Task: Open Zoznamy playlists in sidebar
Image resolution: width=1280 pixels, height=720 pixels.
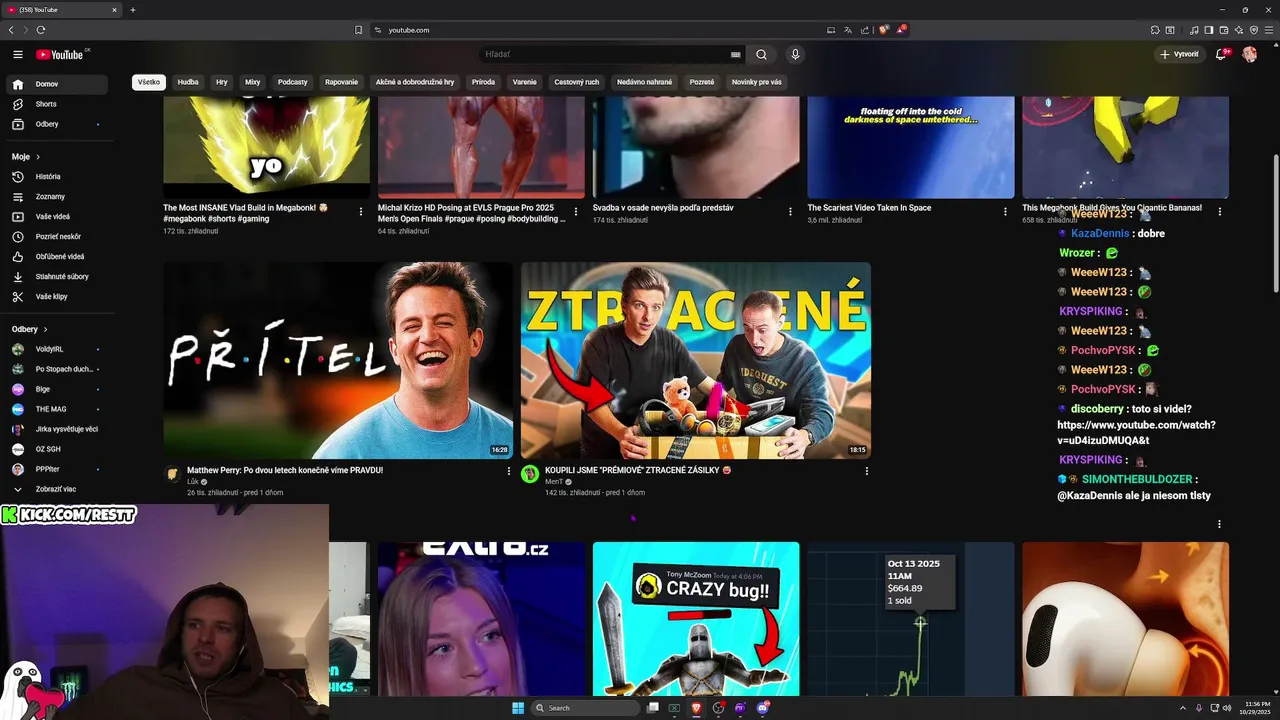Action: tap(56, 196)
